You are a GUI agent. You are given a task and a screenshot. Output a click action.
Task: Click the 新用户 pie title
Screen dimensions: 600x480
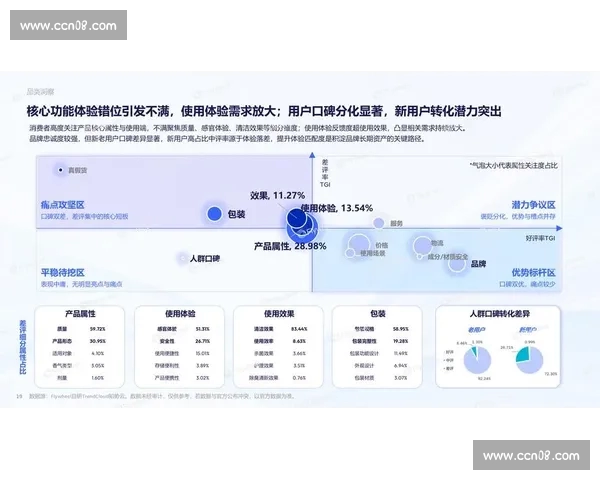(528, 330)
